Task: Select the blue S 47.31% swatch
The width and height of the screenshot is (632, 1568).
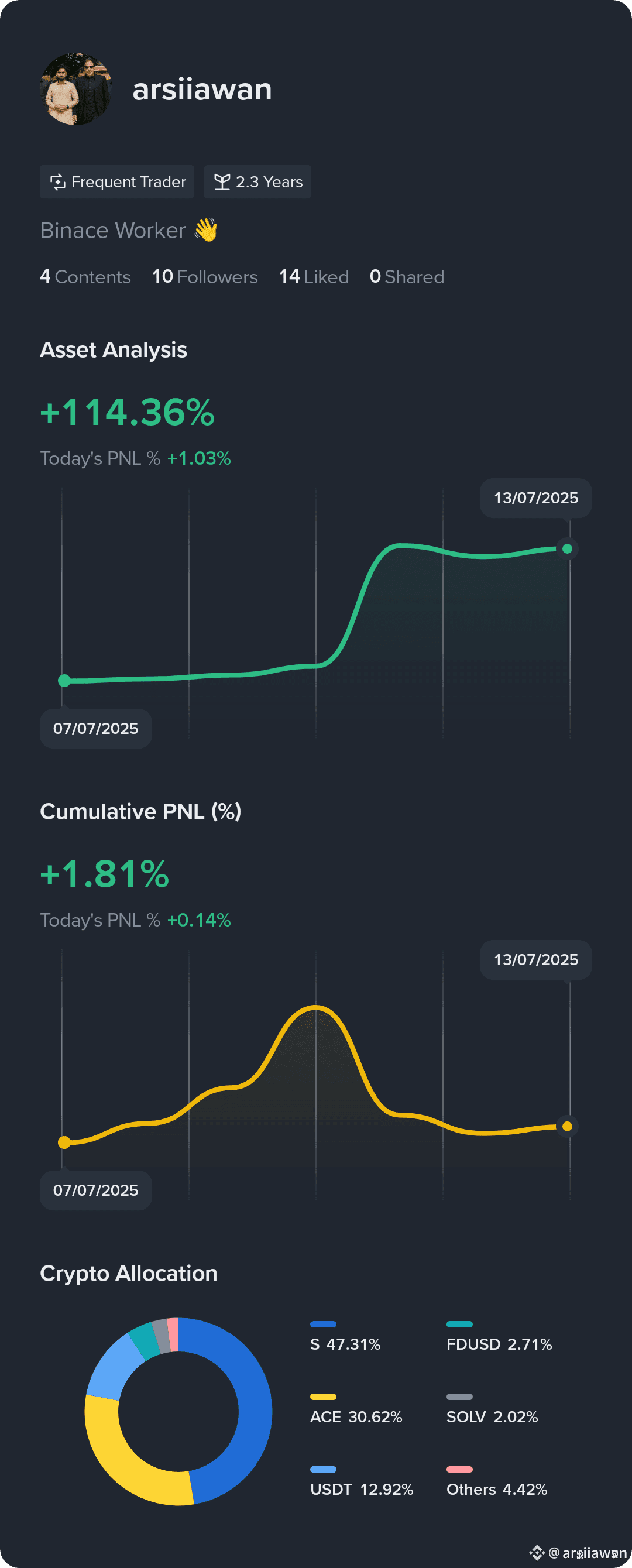Action: point(323,1325)
